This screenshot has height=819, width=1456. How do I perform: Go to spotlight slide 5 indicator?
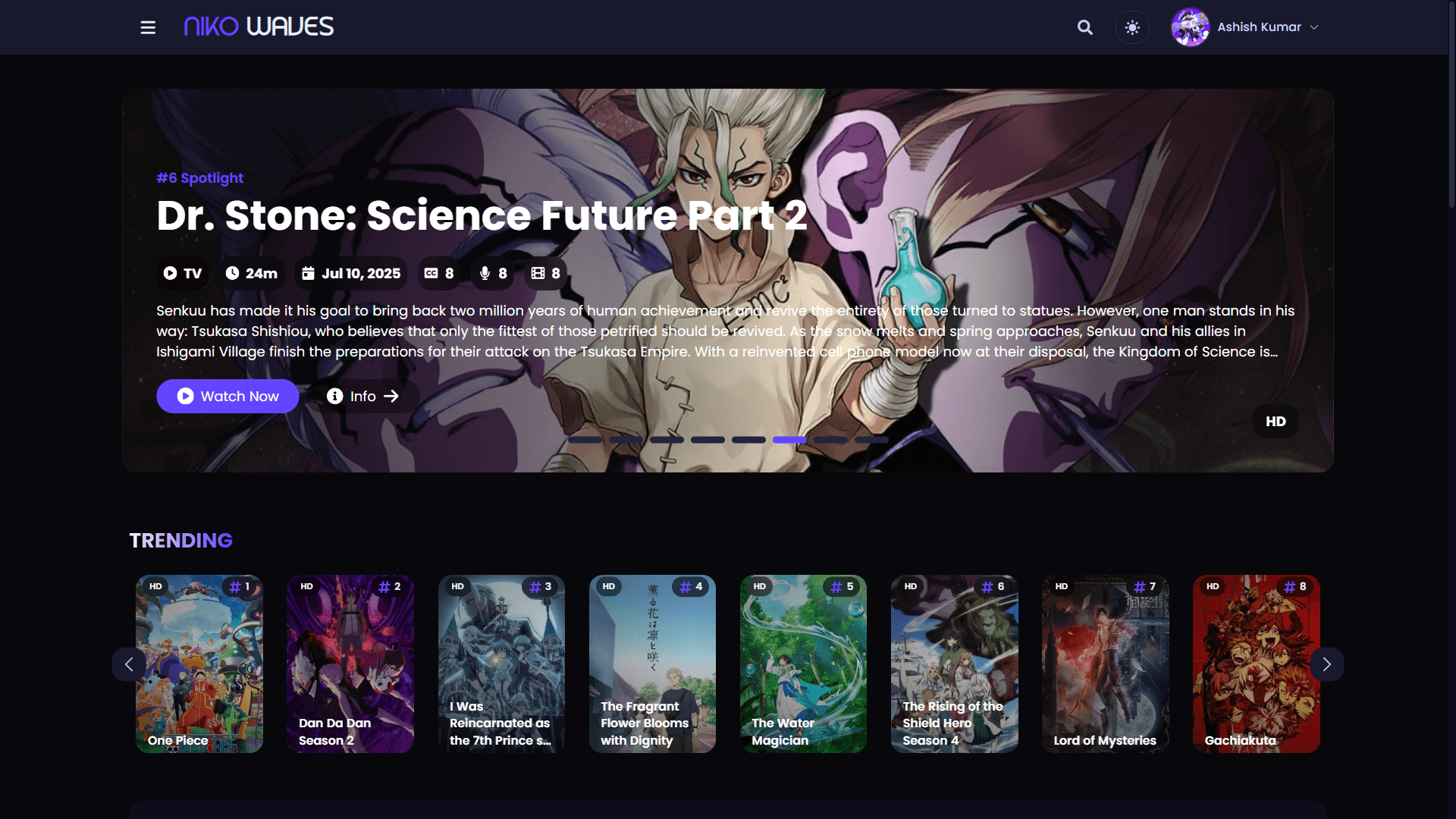tap(748, 440)
